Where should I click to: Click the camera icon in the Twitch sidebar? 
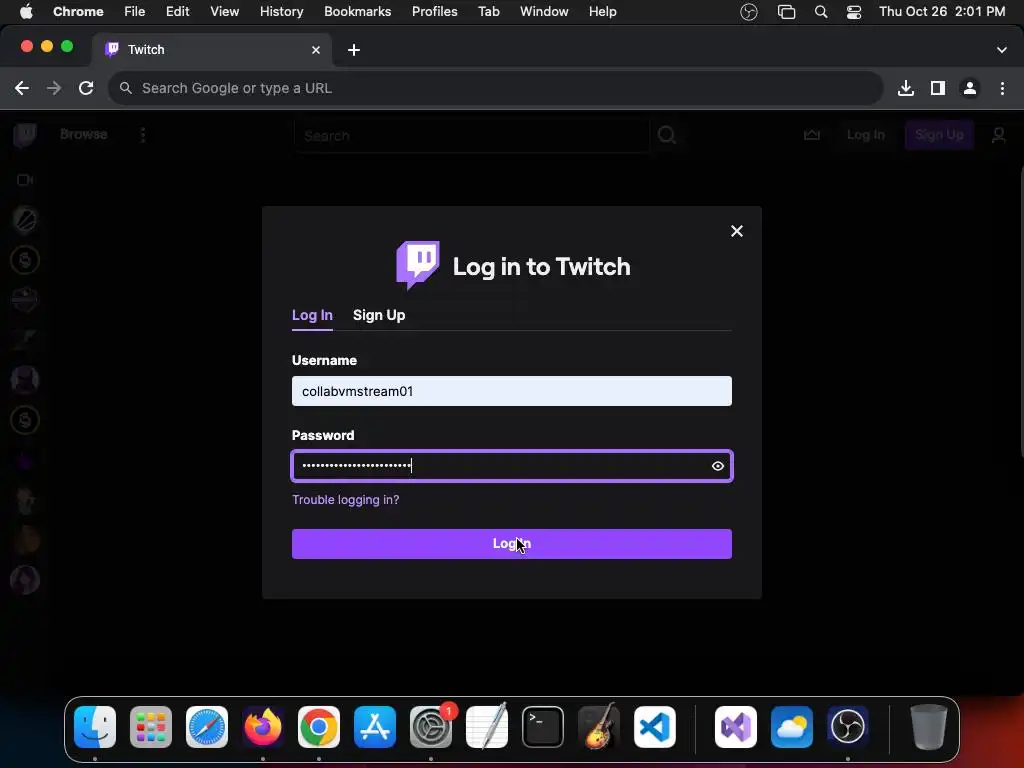[25, 180]
